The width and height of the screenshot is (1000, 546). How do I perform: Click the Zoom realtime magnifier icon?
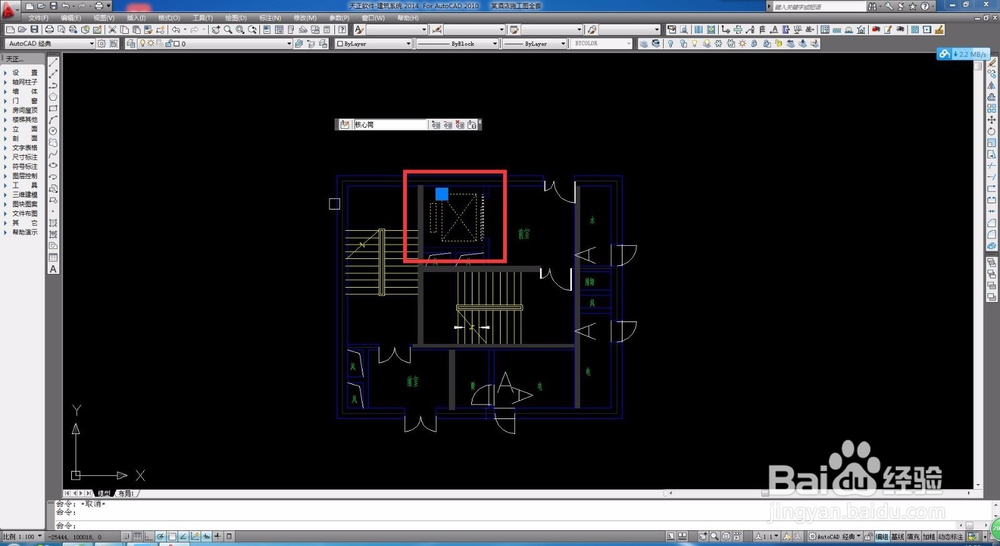coord(228,30)
